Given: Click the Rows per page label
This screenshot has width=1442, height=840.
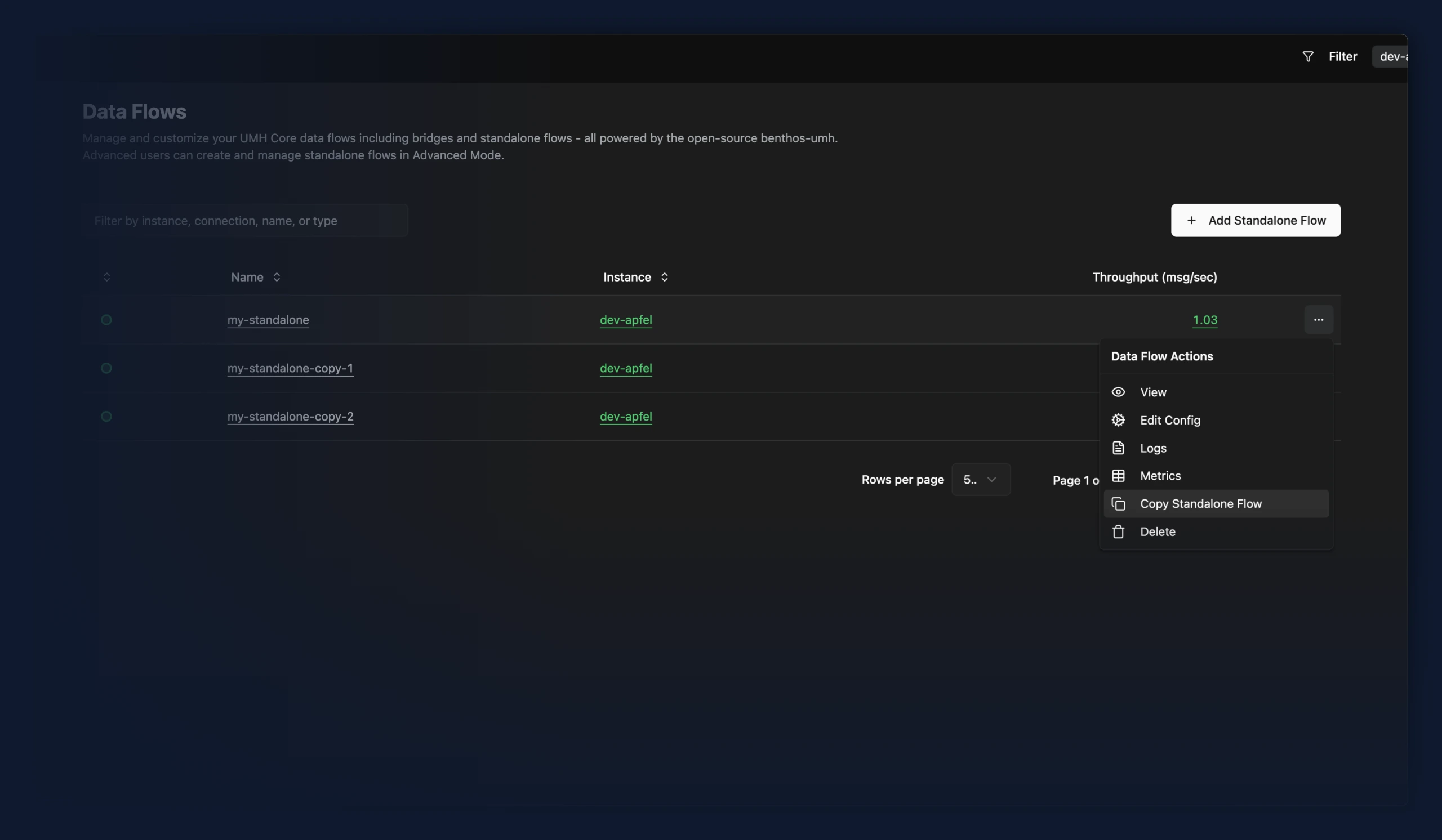Looking at the screenshot, I should tap(902, 480).
